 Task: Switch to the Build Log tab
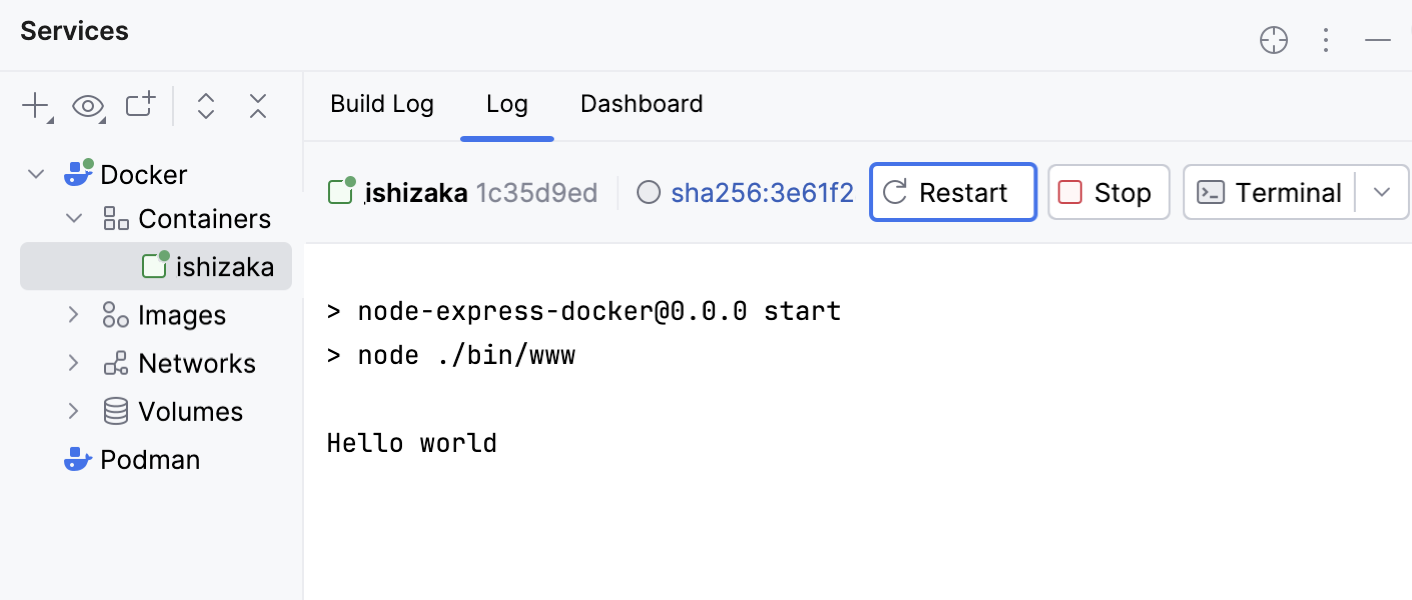point(382,104)
